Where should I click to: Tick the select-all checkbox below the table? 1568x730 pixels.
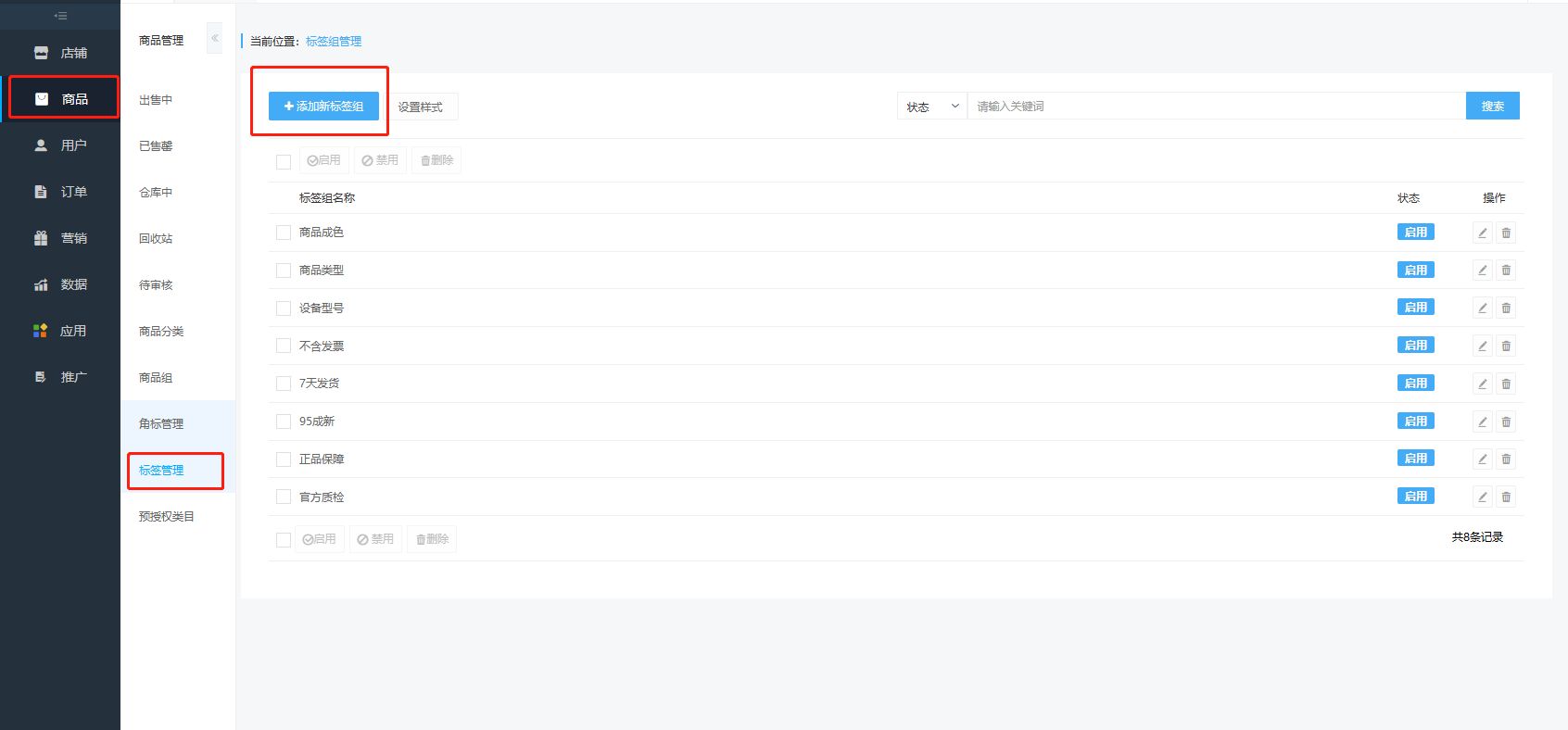[284, 540]
